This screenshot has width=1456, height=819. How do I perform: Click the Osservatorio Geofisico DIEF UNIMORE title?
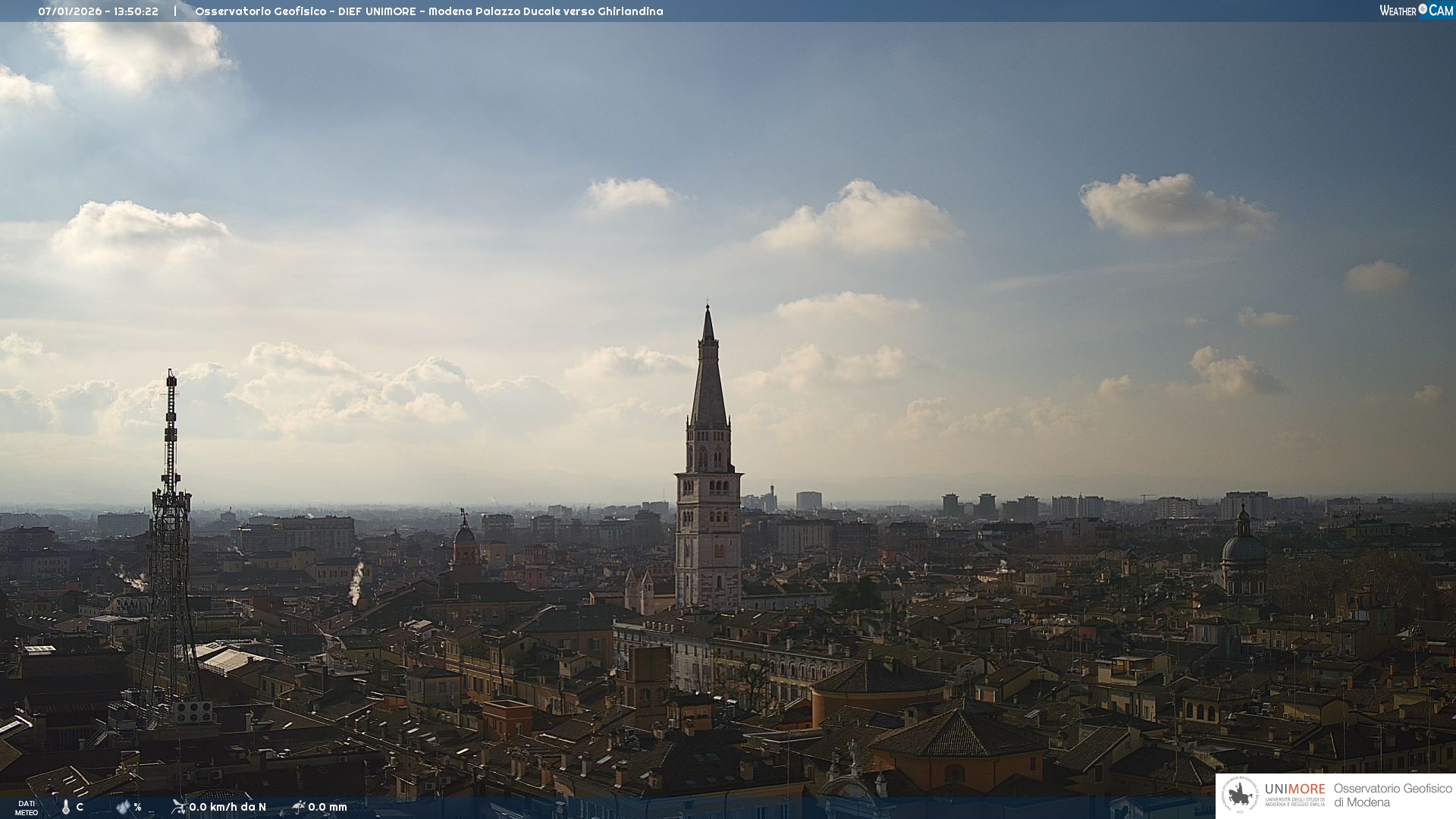click(428, 11)
